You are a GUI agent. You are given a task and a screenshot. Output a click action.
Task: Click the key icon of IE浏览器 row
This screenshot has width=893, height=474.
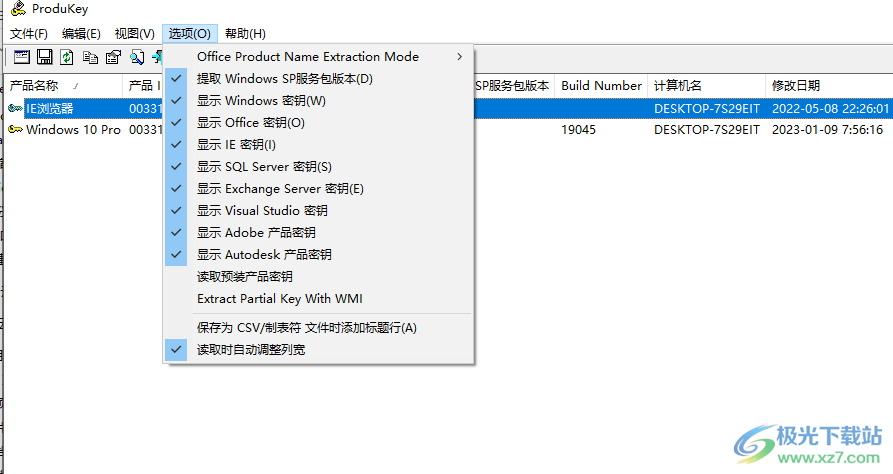pyautogui.click(x=15, y=108)
